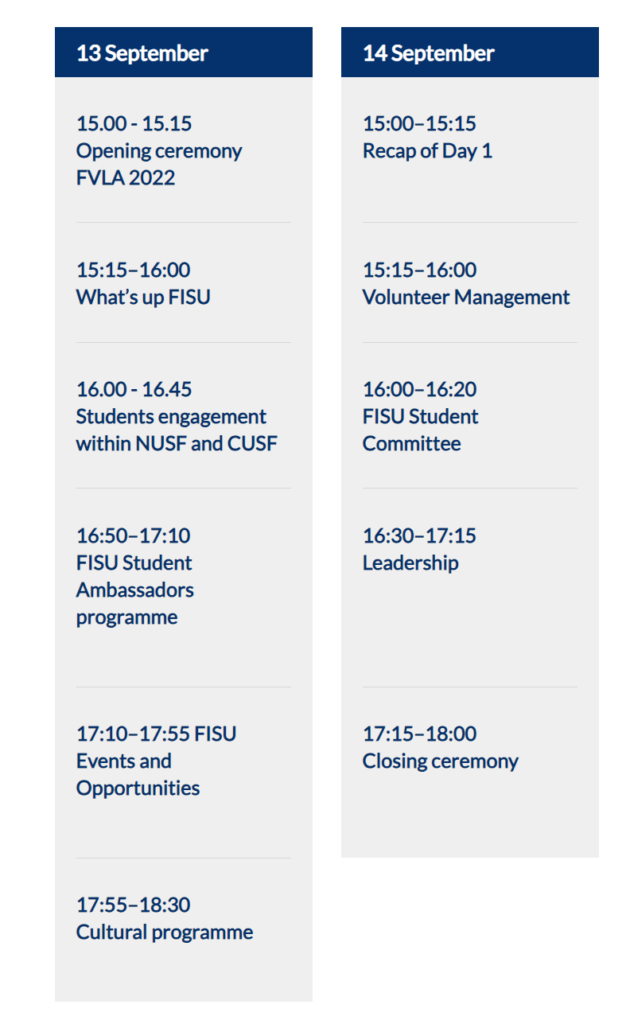Select the 16:00–16:20 time slot
This screenshot has width=626, height=1024.
(x=419, y=389)
